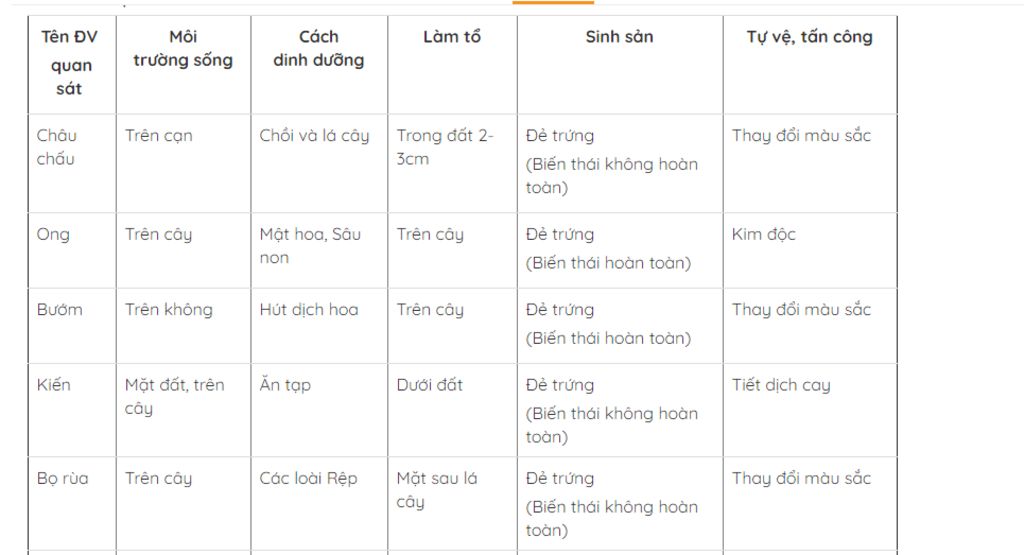The width and height of the screenshot is (1024, 555).
Task: Click the "Bướm" row name cell
Action: (x=60, y=309)
